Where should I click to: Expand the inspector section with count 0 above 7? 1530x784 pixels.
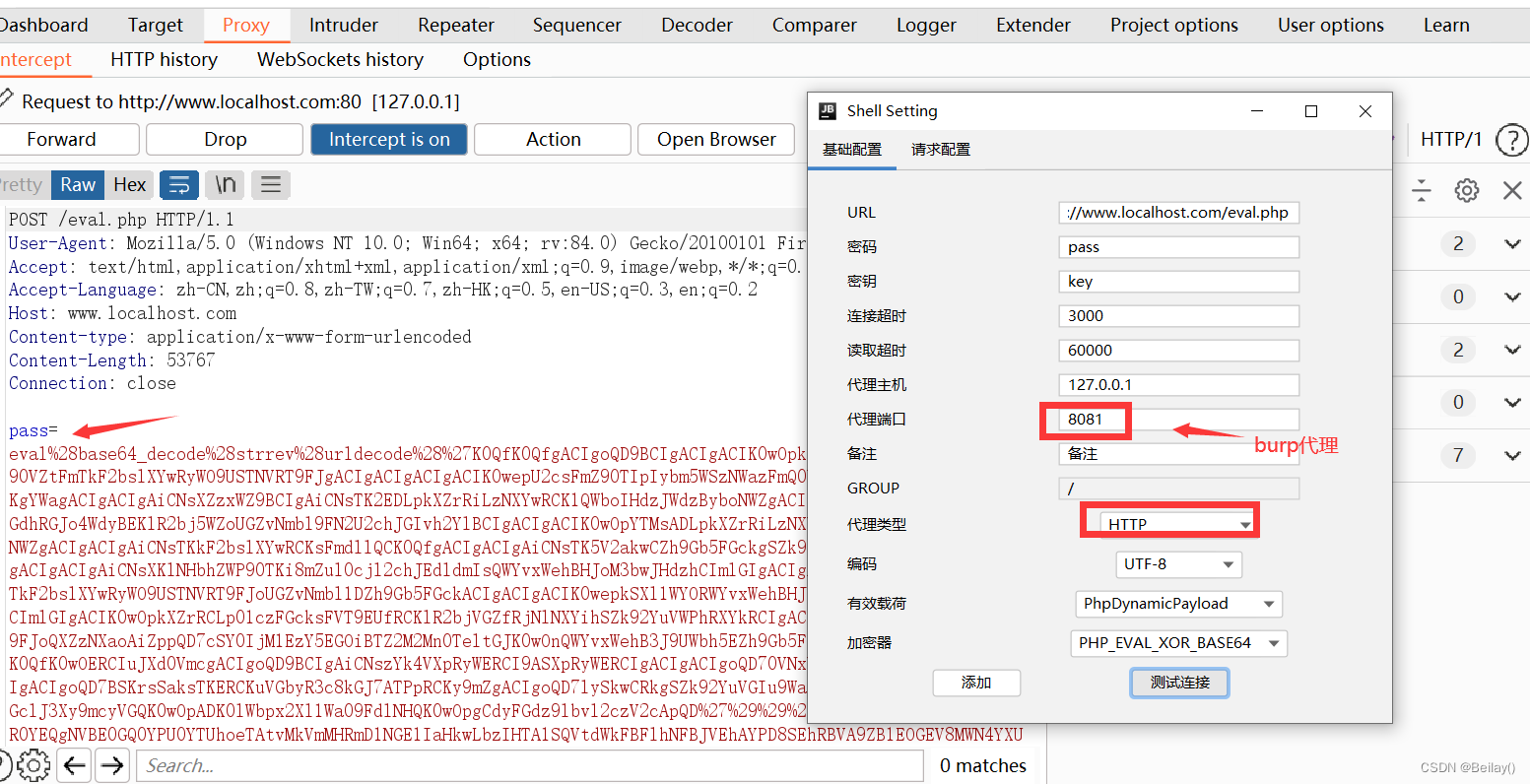[x=1512, y=402]
